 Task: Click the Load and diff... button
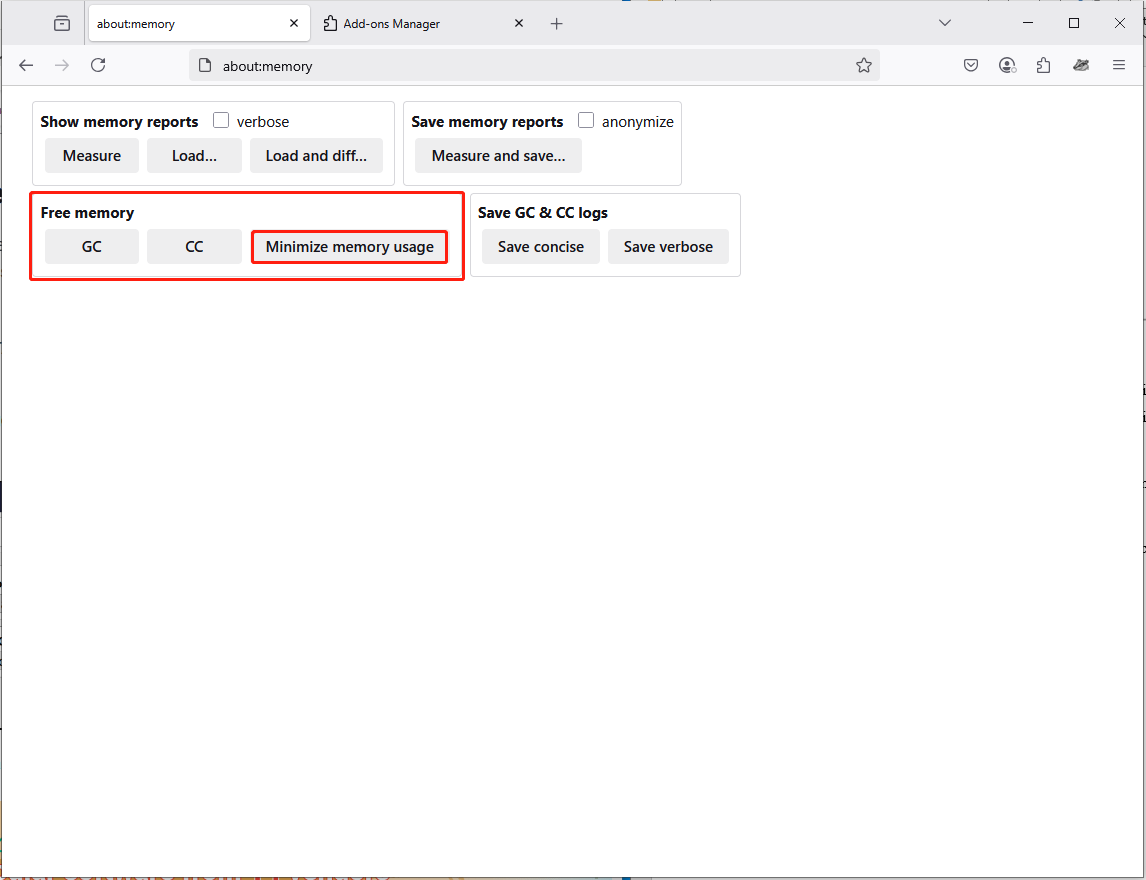pos(316,156)
